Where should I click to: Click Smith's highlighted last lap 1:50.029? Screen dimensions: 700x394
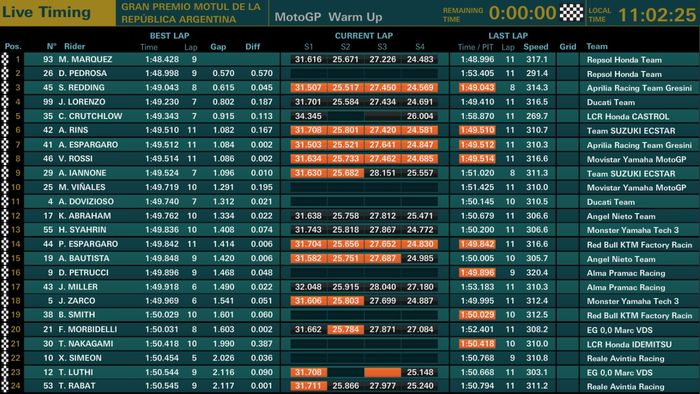pyautogui.click(x=477, y=315)
